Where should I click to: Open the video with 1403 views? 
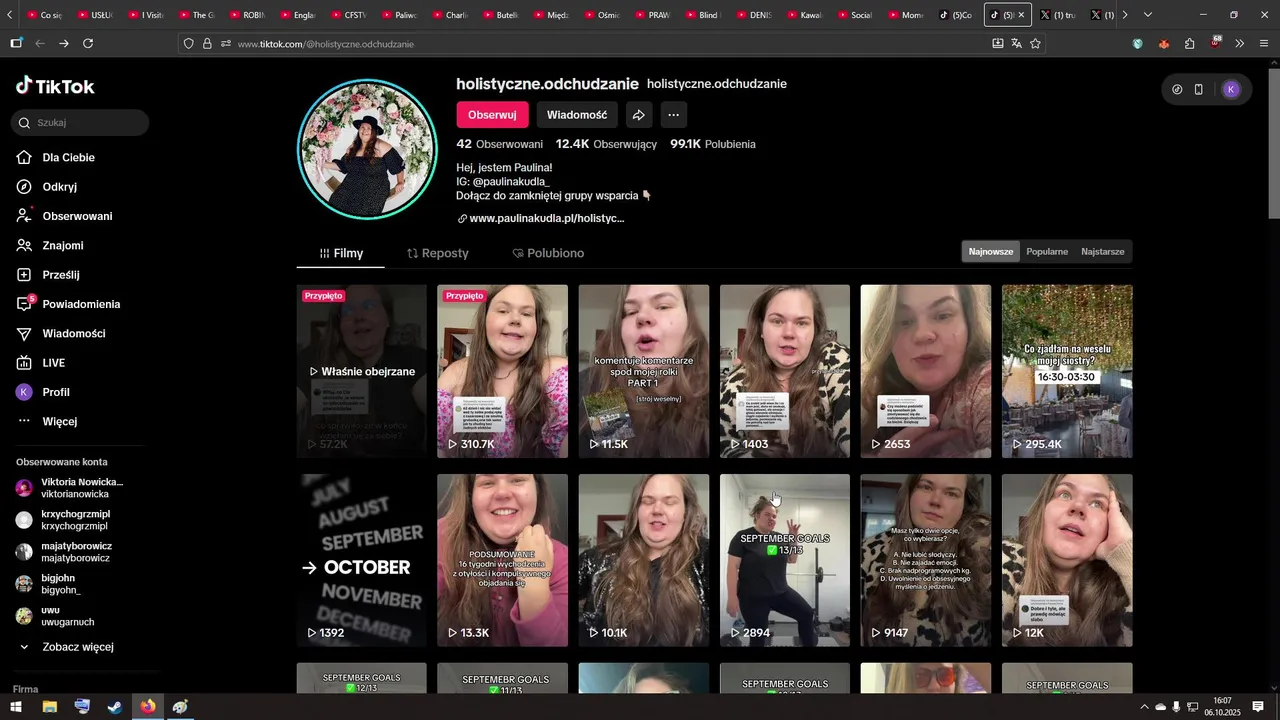point(785,371)
